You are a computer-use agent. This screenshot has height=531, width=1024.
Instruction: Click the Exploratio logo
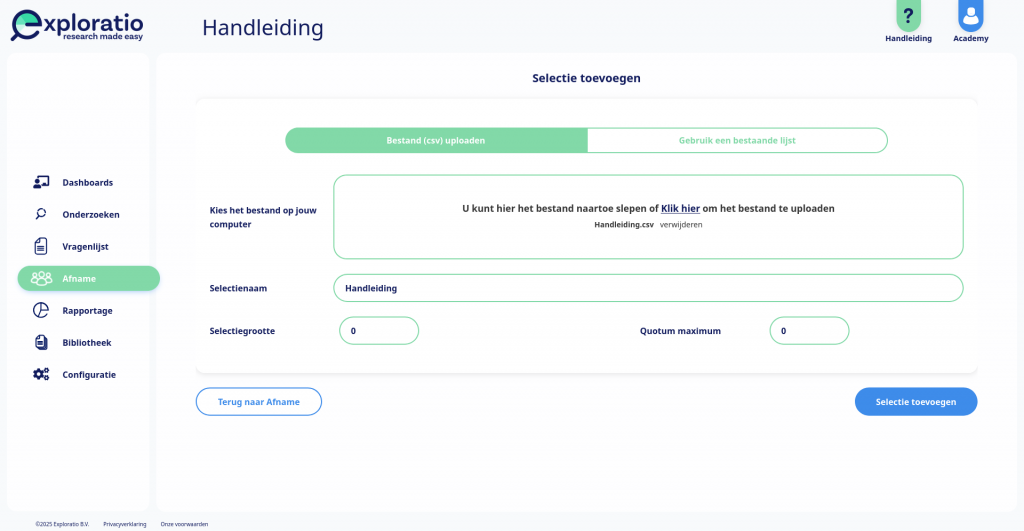(77, 26)
